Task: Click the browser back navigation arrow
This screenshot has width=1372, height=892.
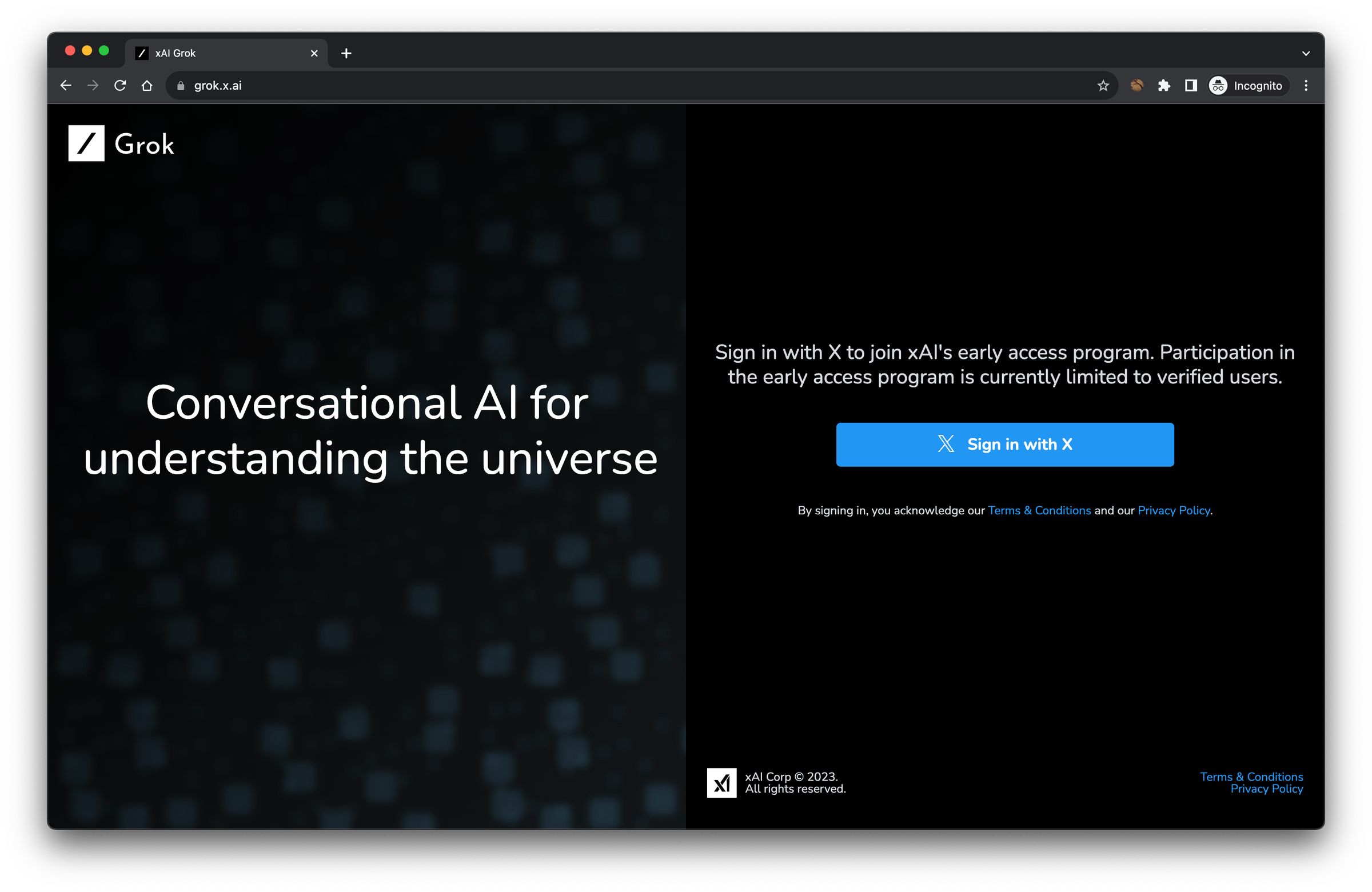Action: tap(66, 85)
